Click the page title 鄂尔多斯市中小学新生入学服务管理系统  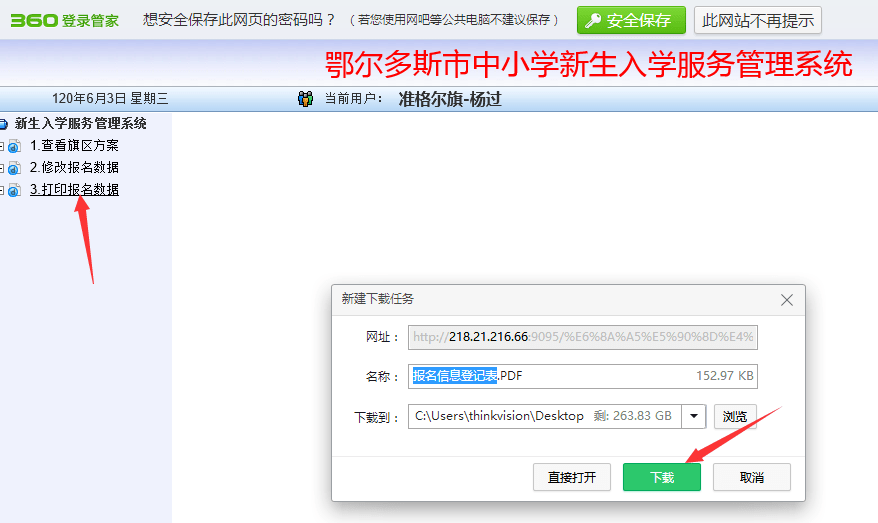(589, 64)
